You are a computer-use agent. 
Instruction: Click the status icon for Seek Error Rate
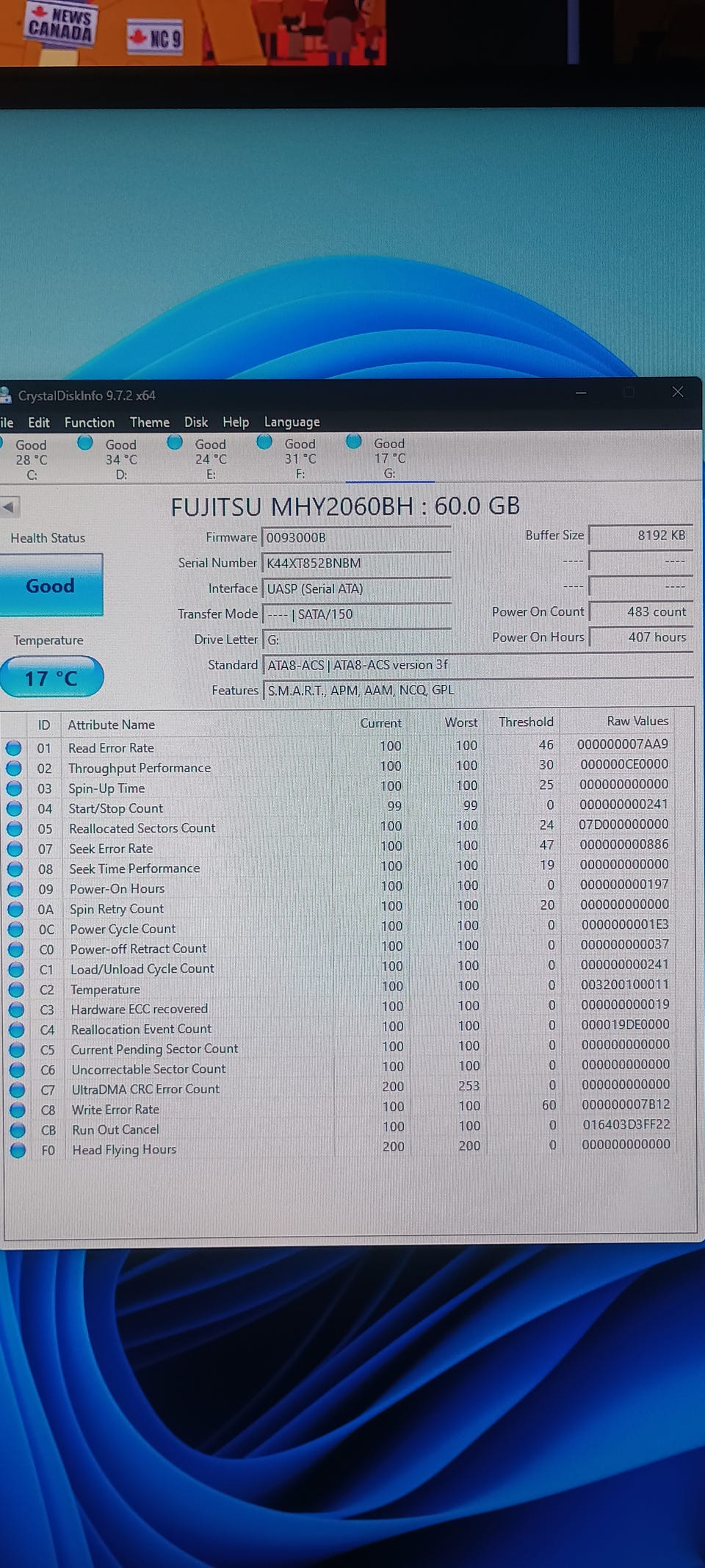pyautogui.click(x=15, y=849)
